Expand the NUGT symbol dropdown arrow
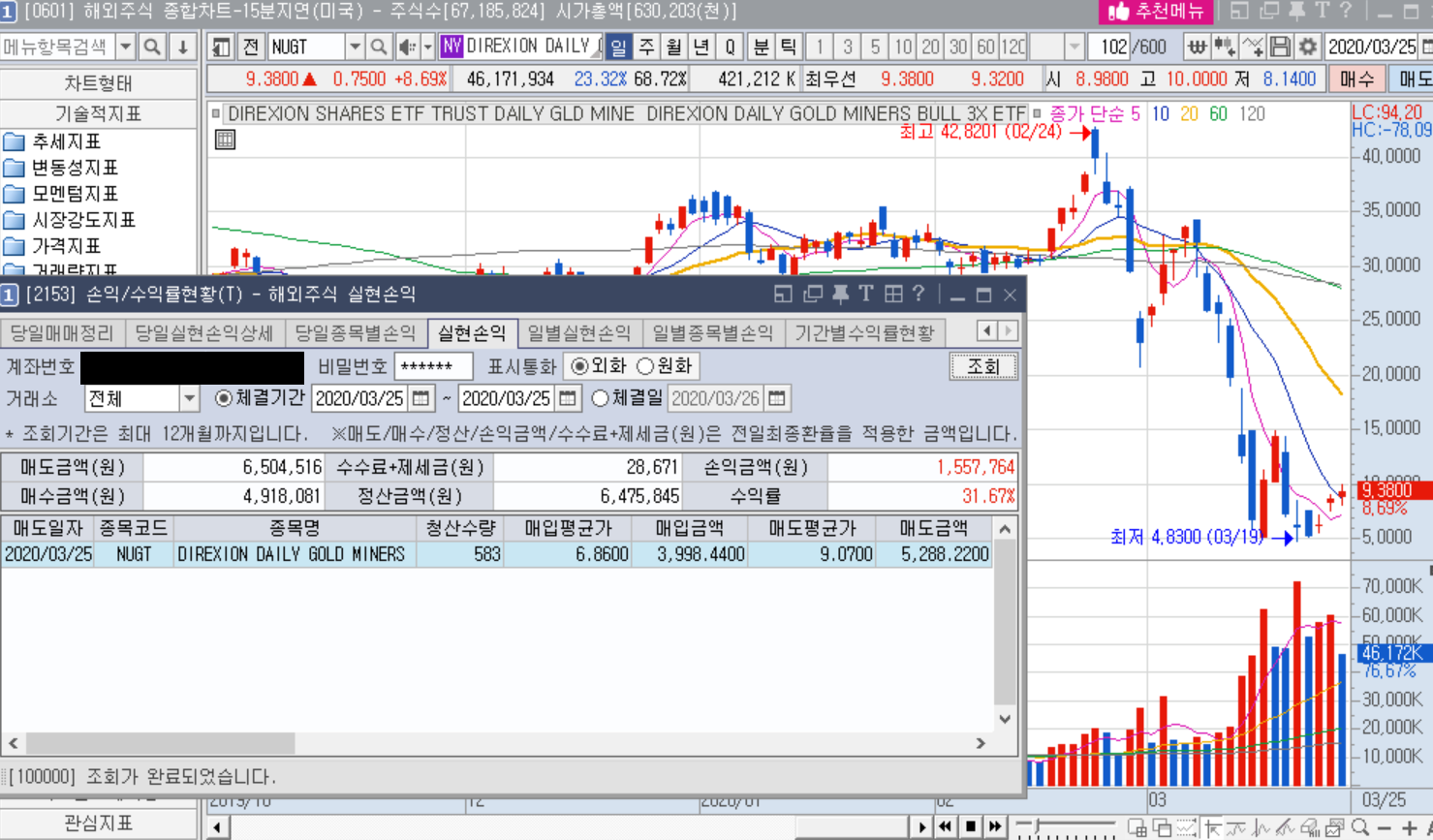 pyautogui.click(x=355, y=47)
